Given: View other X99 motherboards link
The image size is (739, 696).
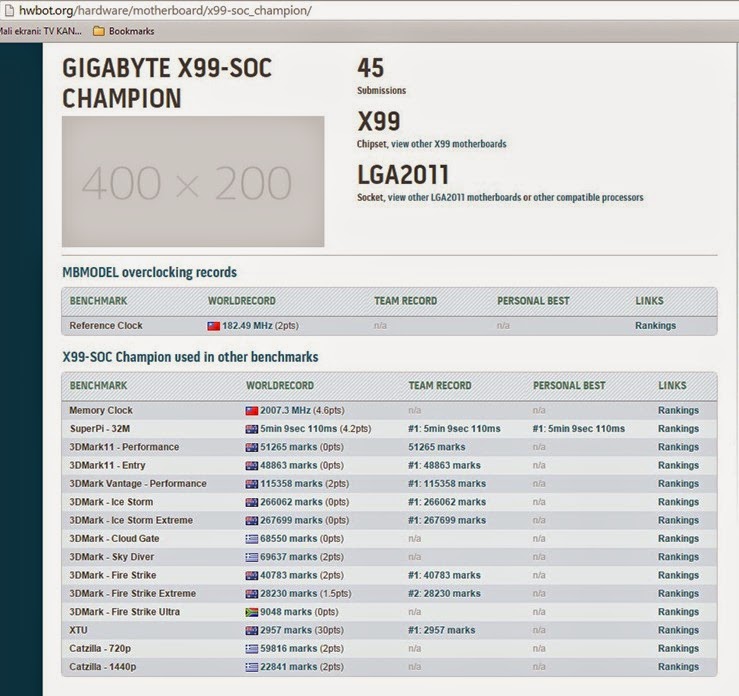Looking at the screenshot, I should click(x=449, y=144).
